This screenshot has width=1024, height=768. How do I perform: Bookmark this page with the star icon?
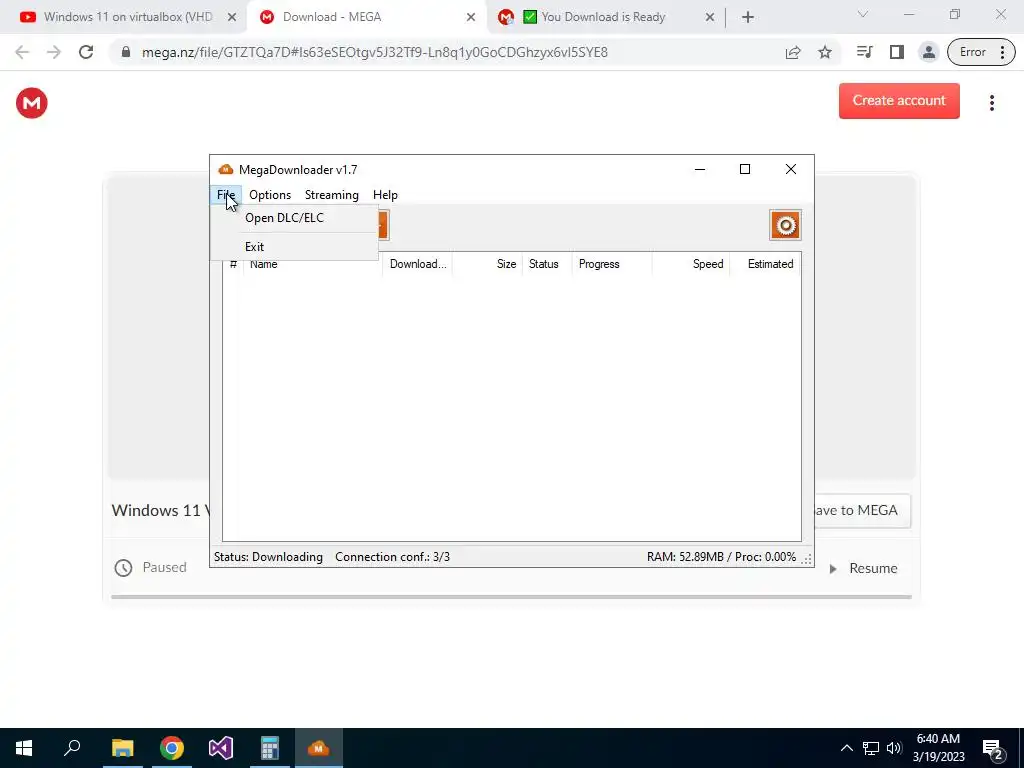[825, 52]
